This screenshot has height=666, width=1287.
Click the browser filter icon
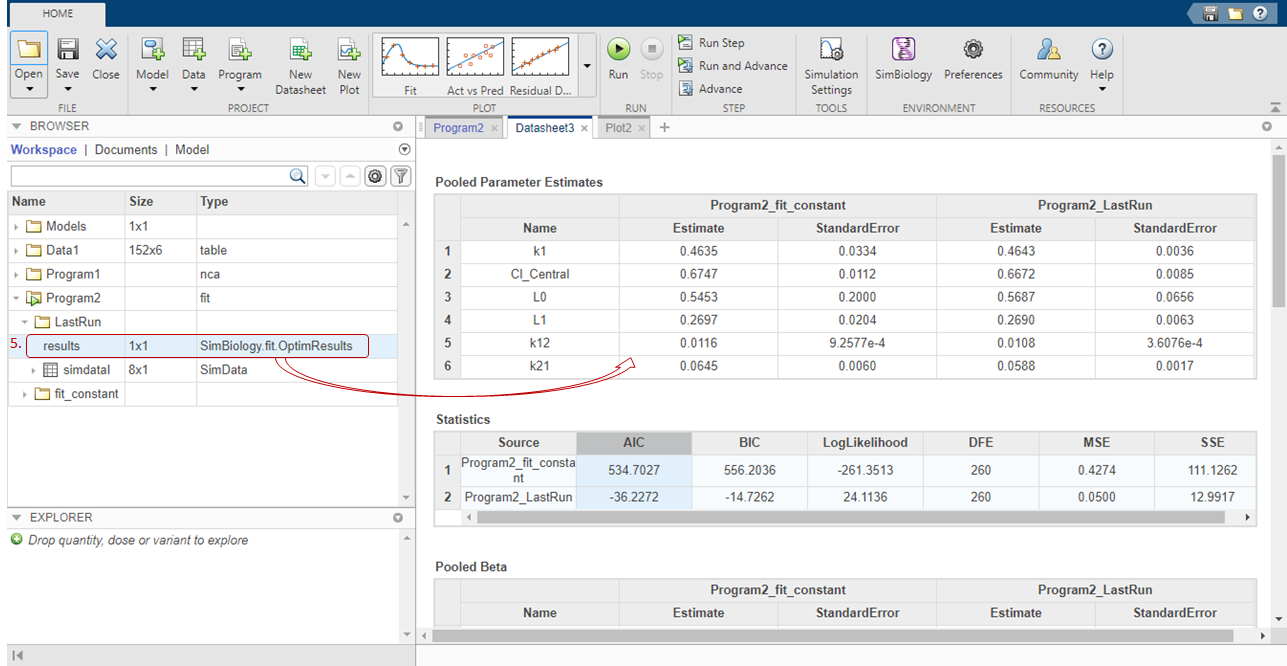click(400, 176)
